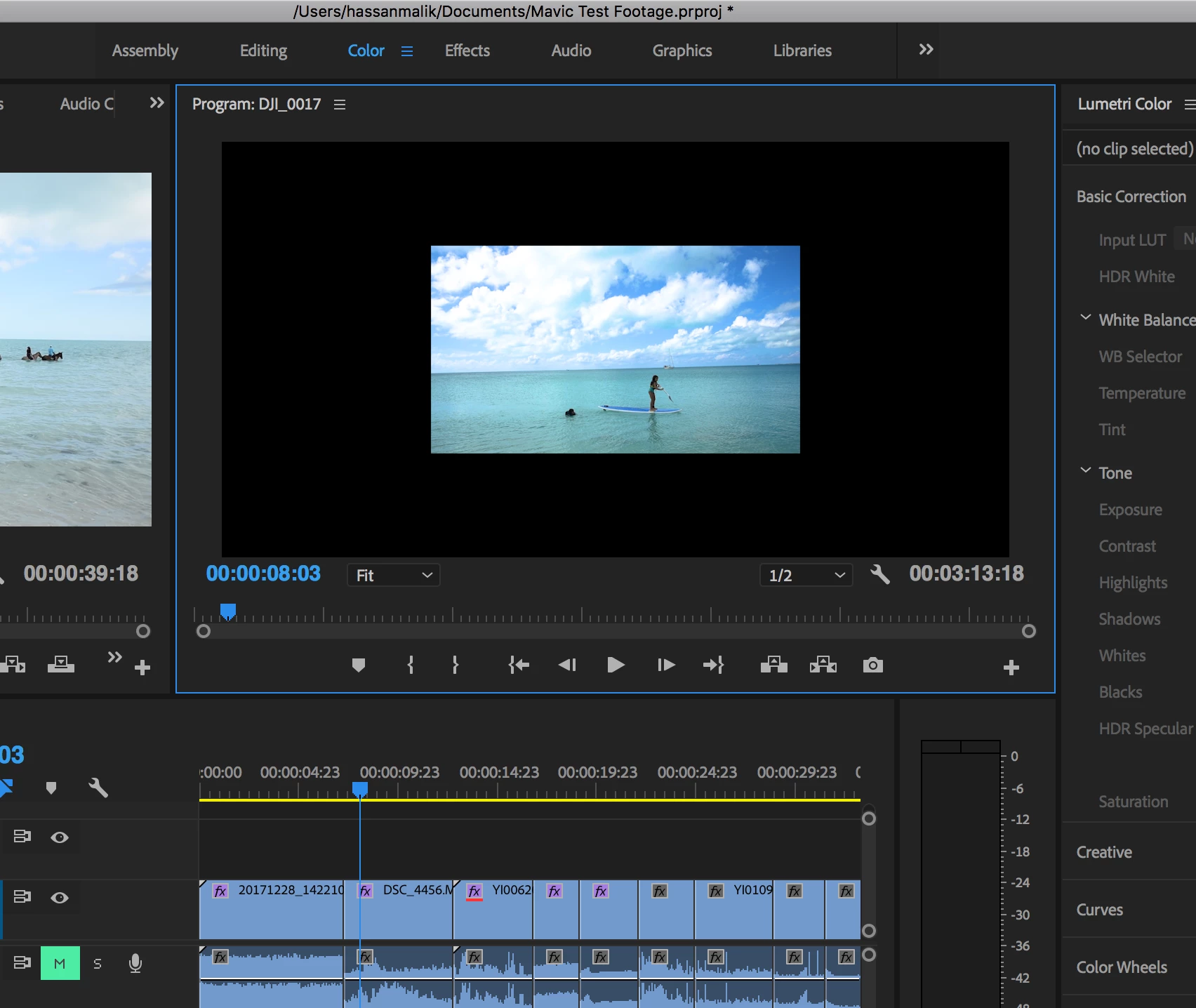Click the Add Marker icon in Program monitor
Screen dimensions: 1196x1008
(x=358, y=665)
